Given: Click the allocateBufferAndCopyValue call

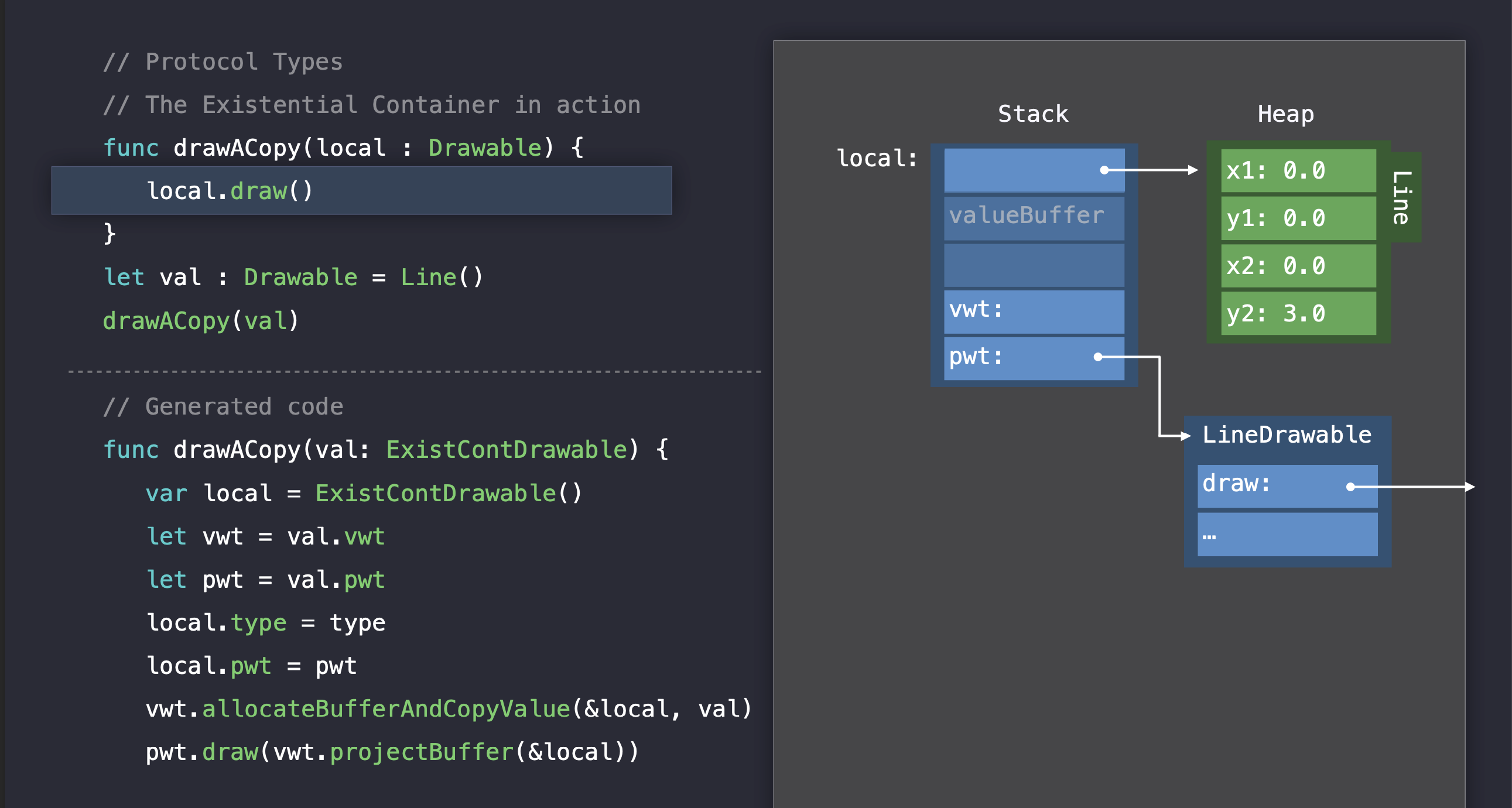Looking at the screenshot, I should point(386,709).
